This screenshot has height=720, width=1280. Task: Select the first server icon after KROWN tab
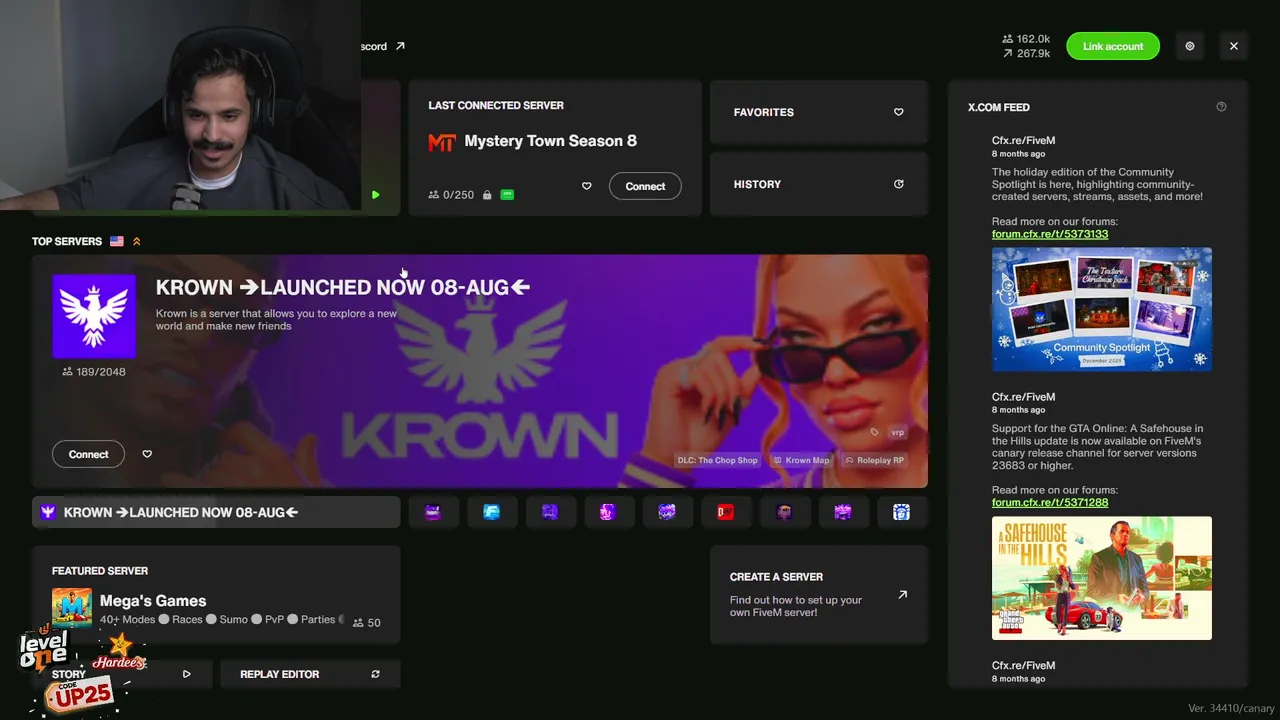click(433, 512)
